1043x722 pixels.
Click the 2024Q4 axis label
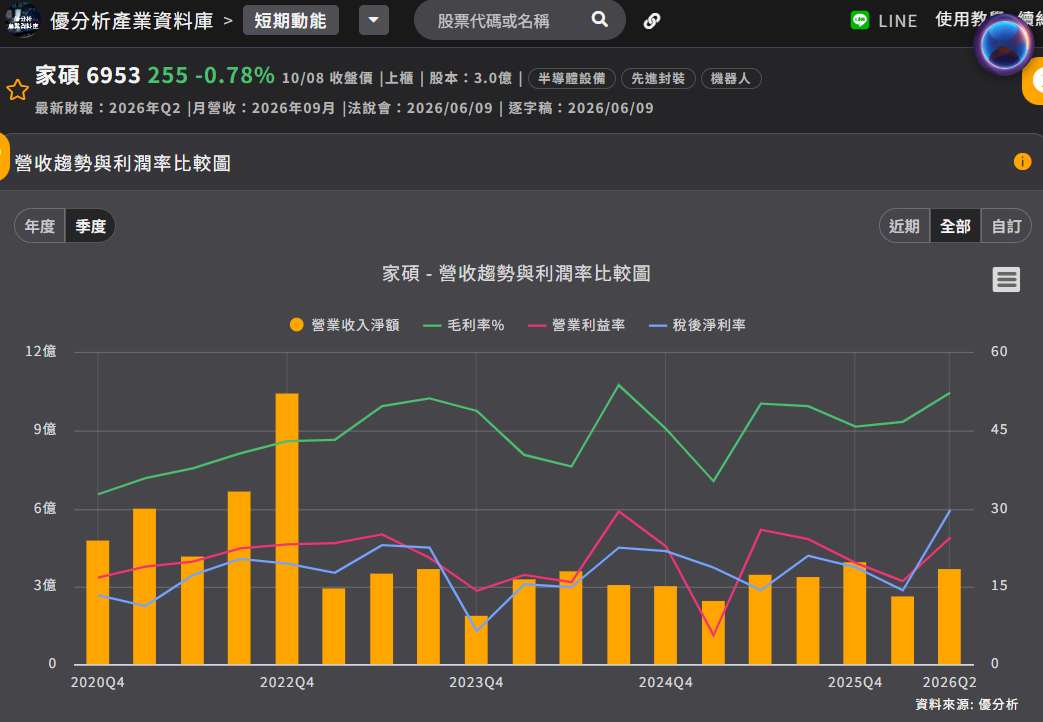[x=665, y=682]
